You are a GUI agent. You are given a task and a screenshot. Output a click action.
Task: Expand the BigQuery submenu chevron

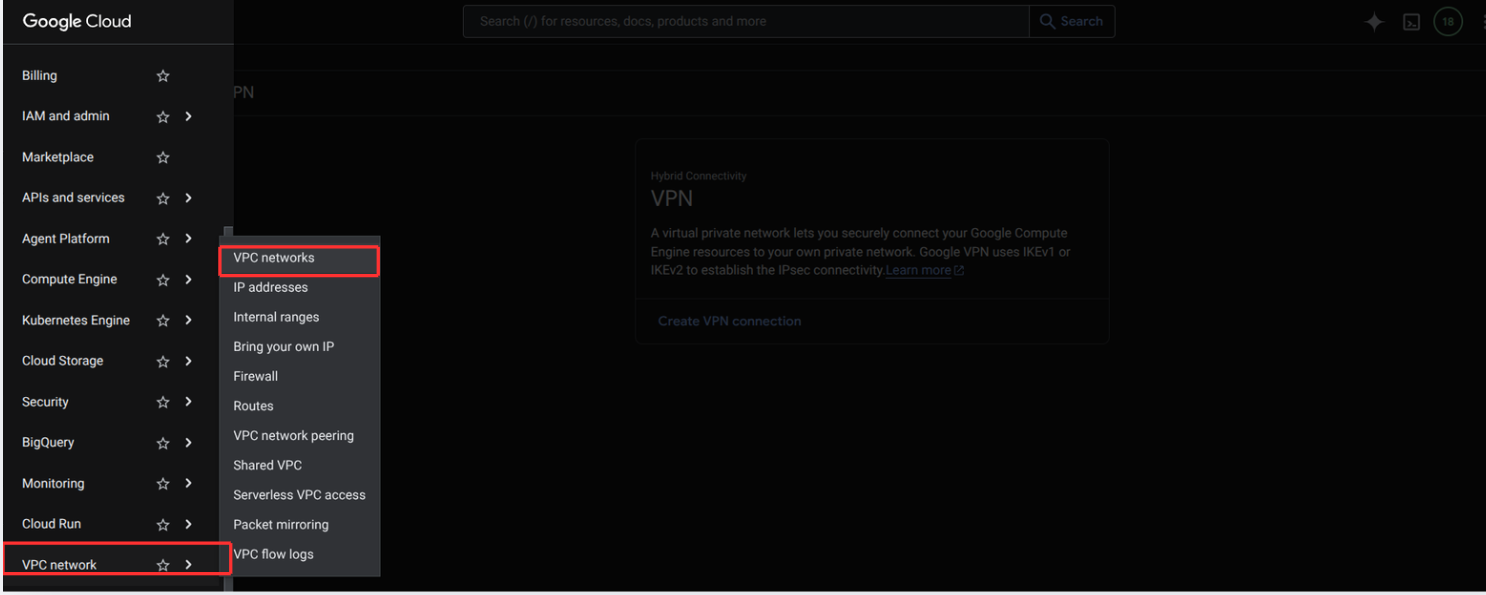(188, 443)
